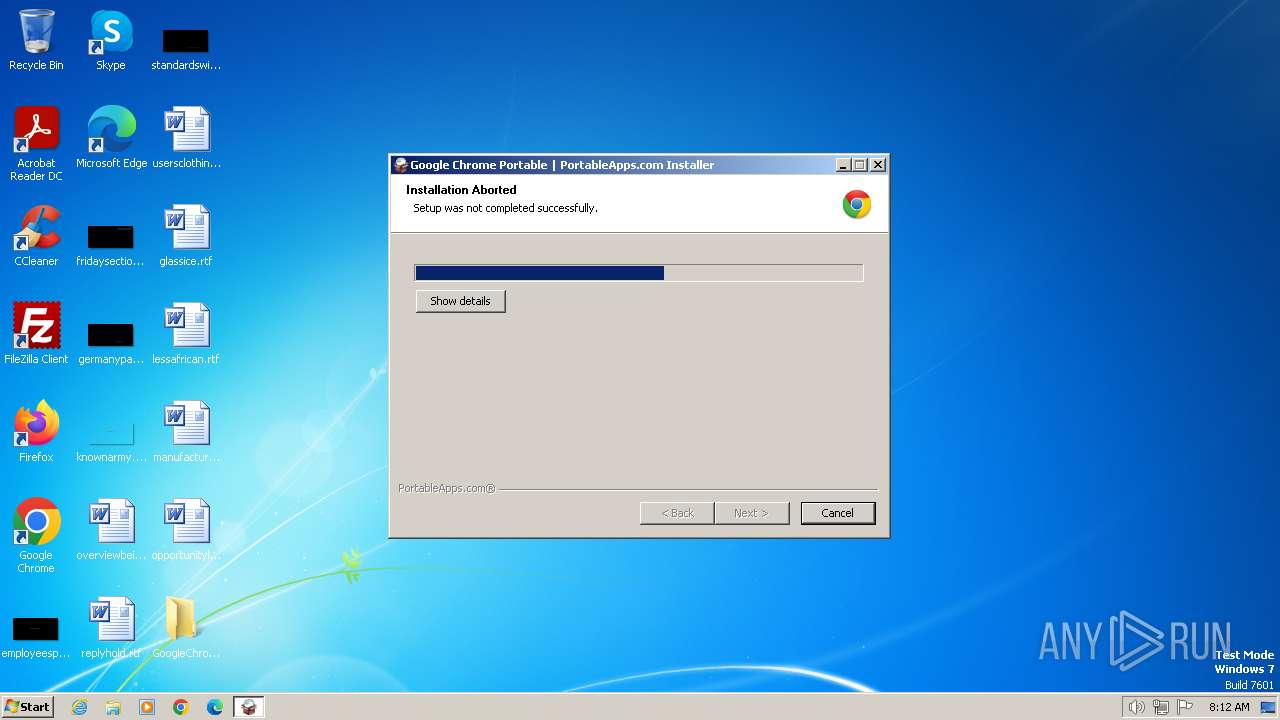Open Windows Explorer from the taskbar
Screen dimensions: 1280x720
point(113,707)
